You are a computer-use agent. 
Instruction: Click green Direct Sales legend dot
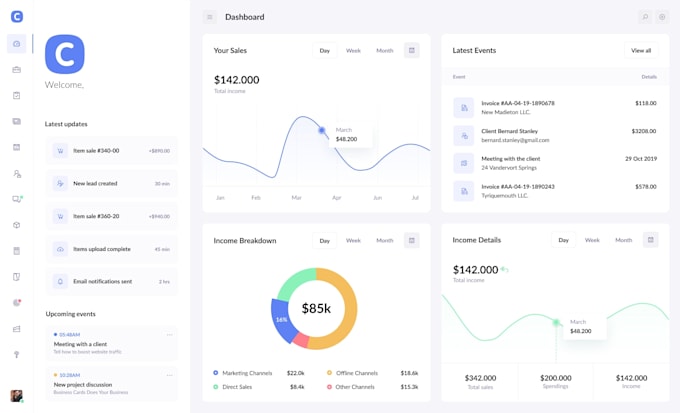point(216,387)
